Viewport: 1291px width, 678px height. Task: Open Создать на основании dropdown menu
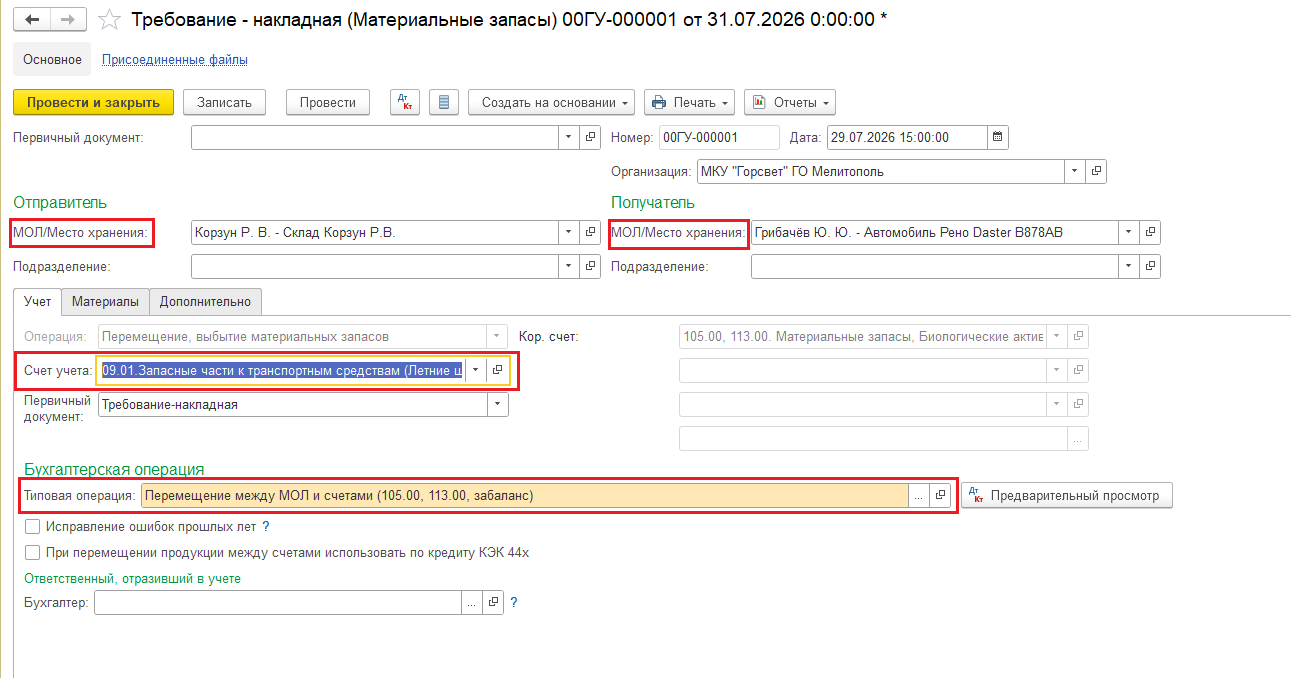(x=552, y=102)
